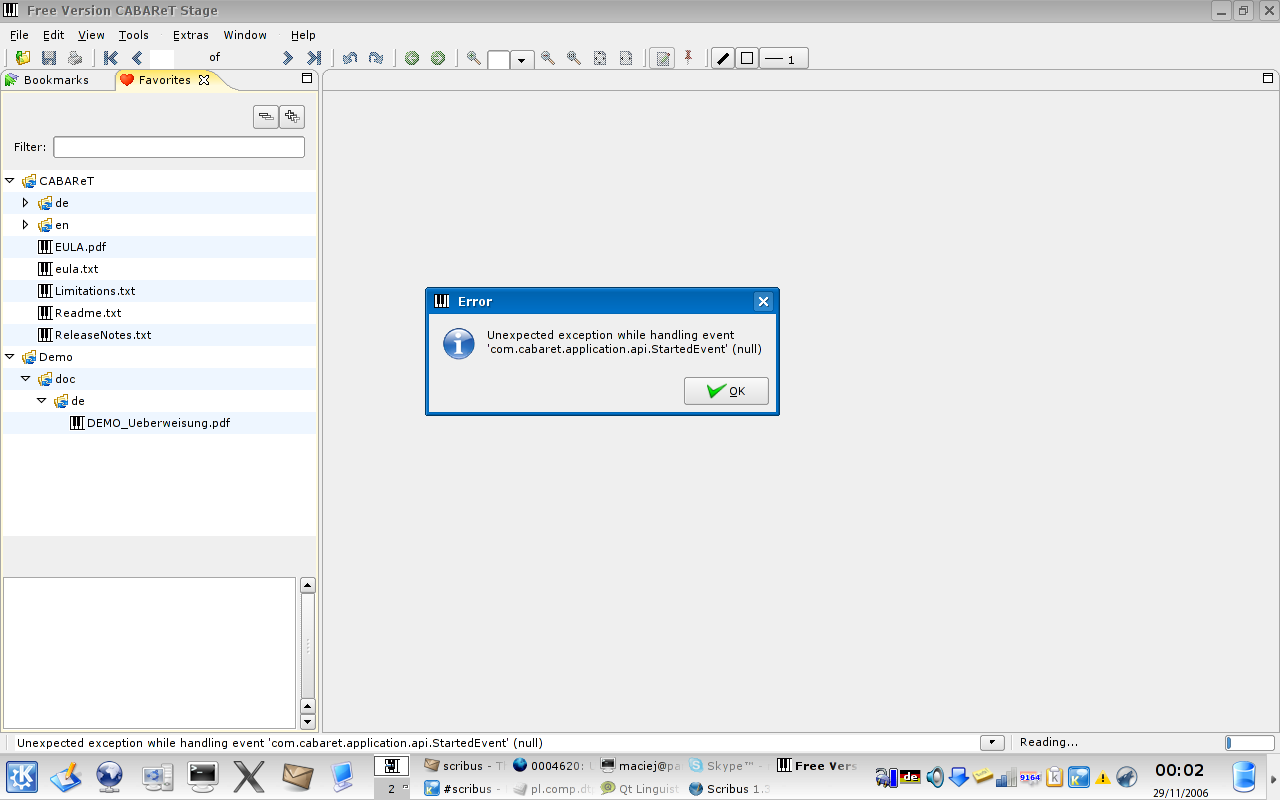Click the Filter text field
The height and width of the screenshot is (800, 1280).
(x=179, y=147)
